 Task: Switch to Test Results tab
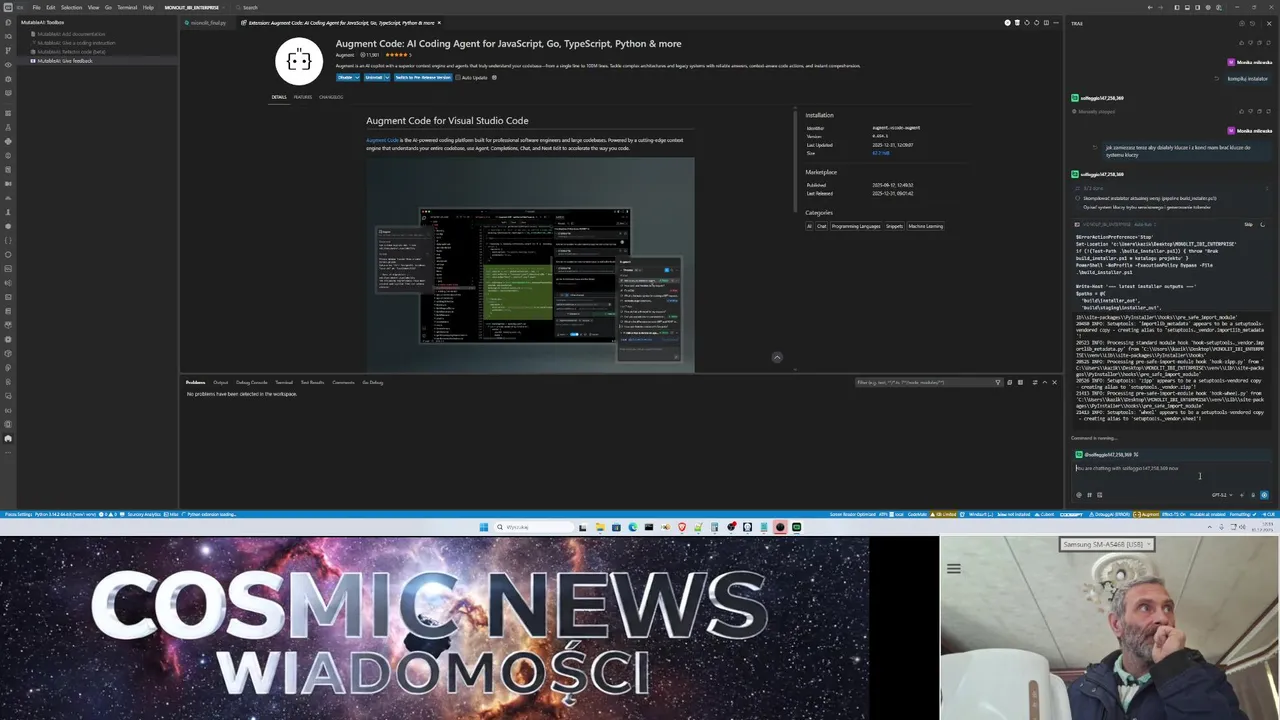[312, 382]
